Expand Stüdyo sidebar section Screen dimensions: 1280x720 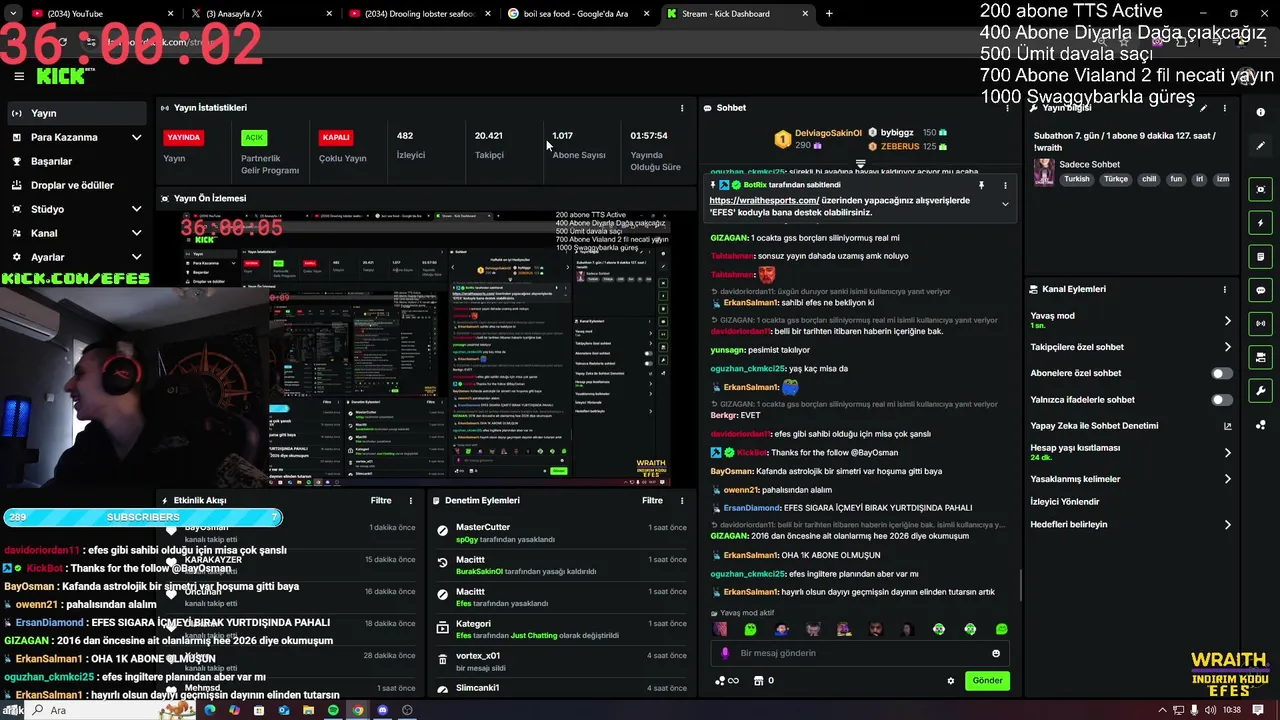(136, 209)
